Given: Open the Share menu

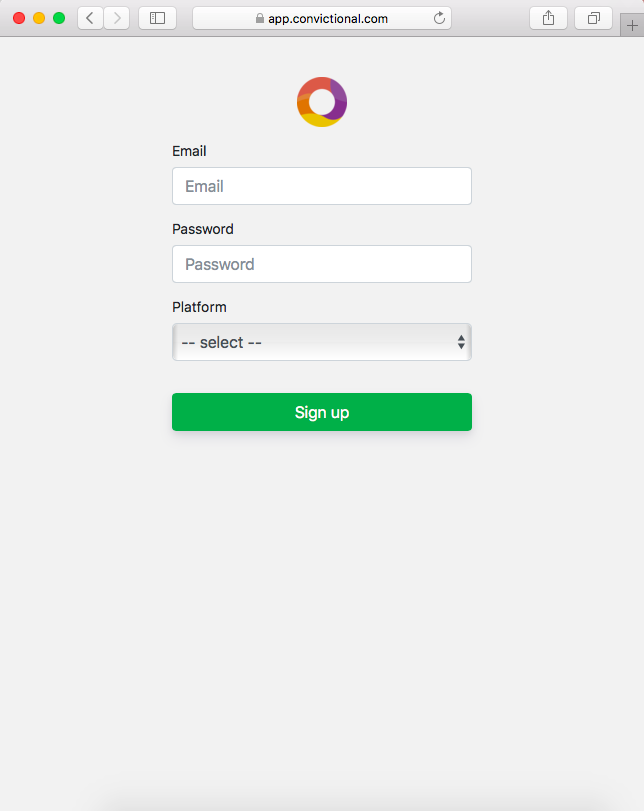Looking at the screenshot, I should click(548, 18).
